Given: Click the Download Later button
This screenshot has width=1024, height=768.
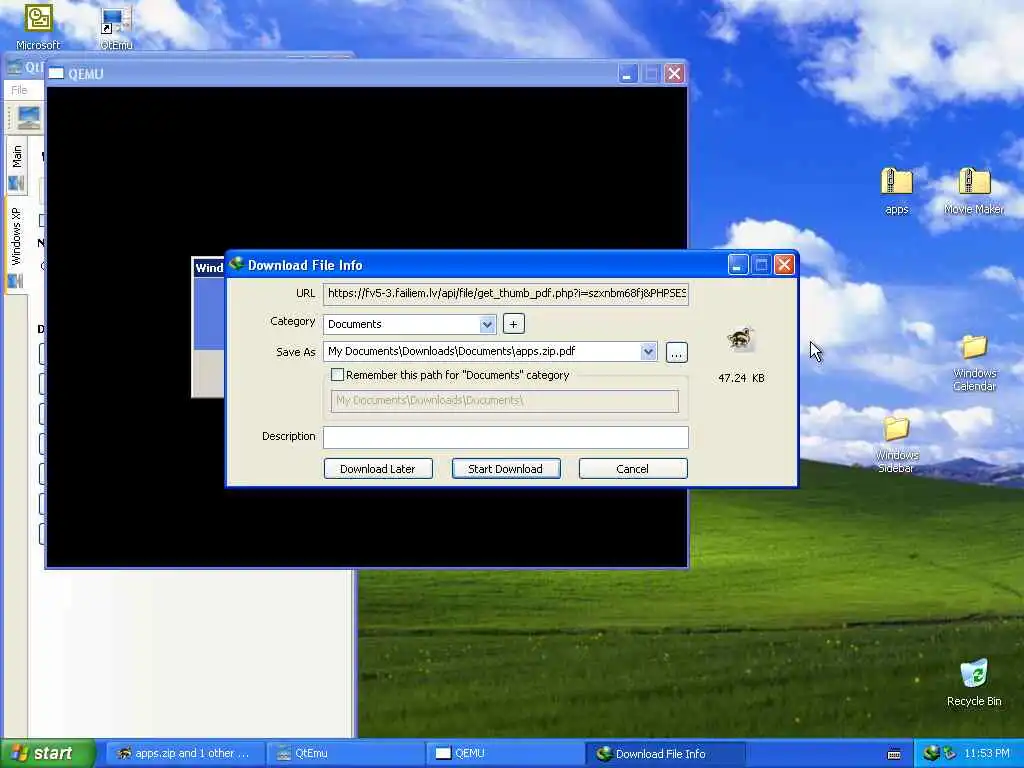Looking at the screenshot, I should click(378, 469).
